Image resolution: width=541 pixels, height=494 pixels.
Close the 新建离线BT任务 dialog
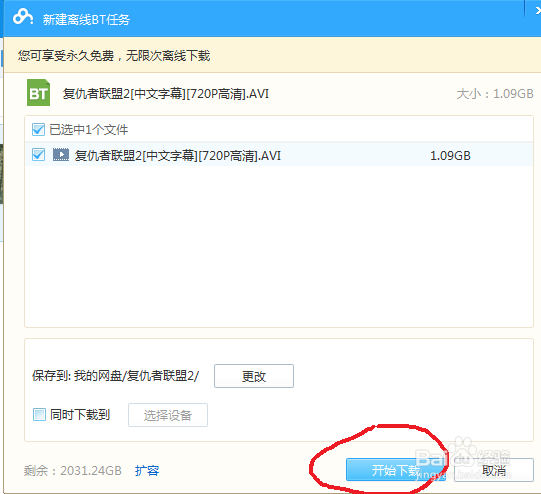pyautogui.click(x=538, y=11)
